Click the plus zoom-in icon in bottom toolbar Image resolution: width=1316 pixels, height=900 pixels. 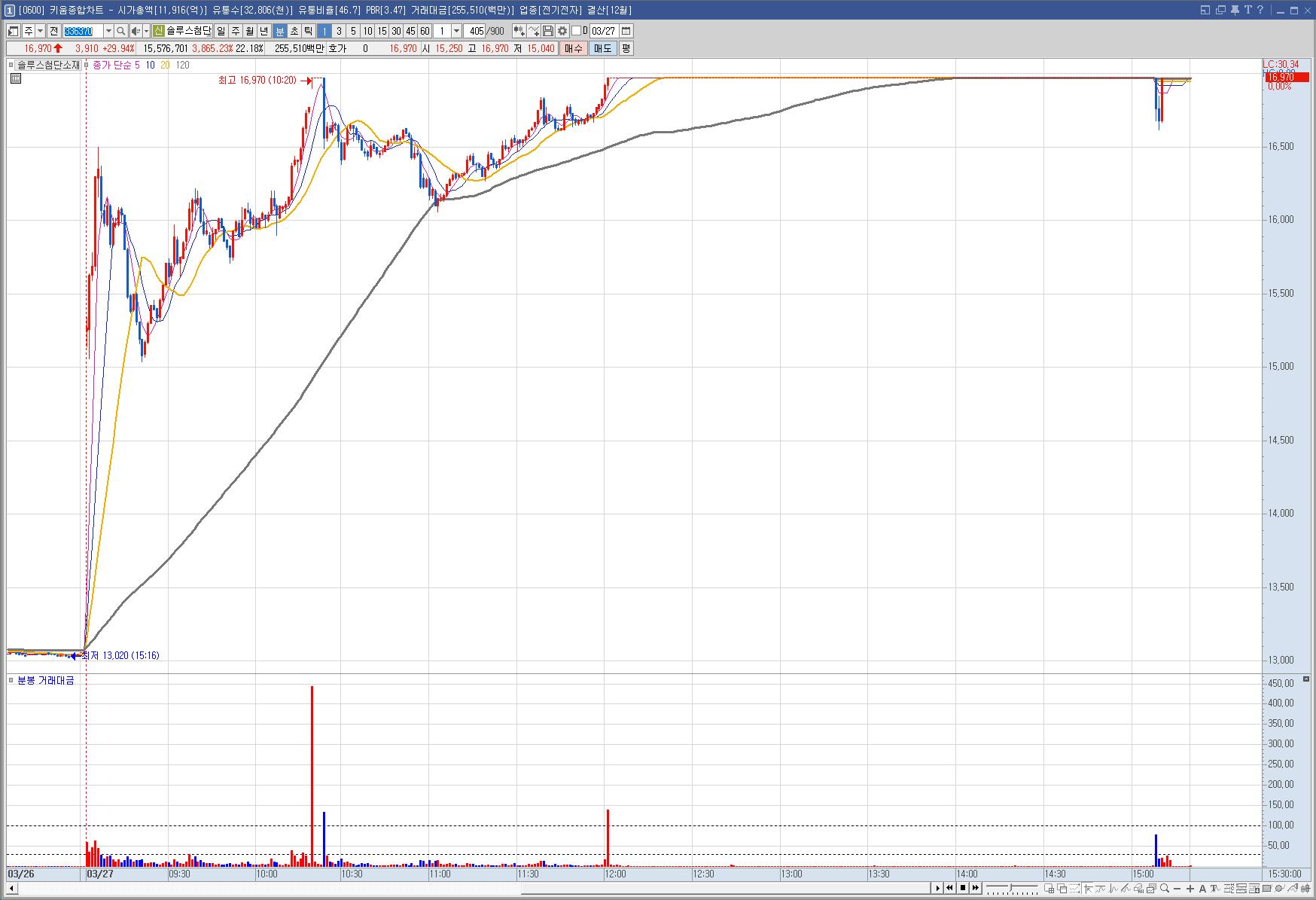[1190, 889]
